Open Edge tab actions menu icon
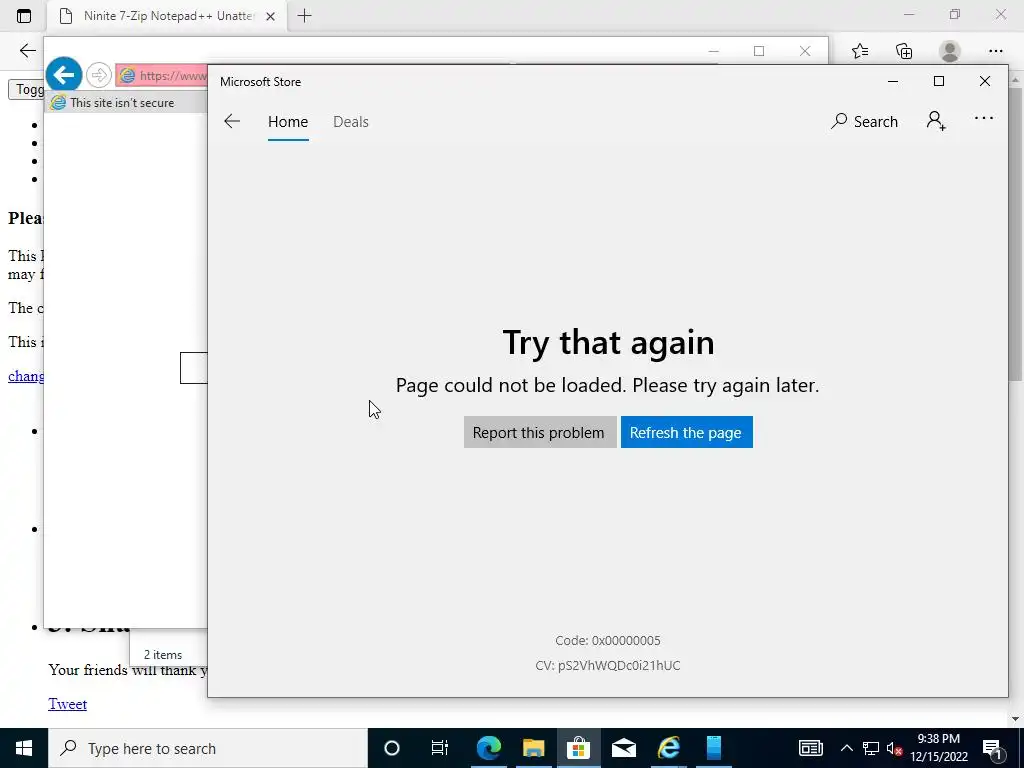The image size is (1024, 768). point(24,16)
